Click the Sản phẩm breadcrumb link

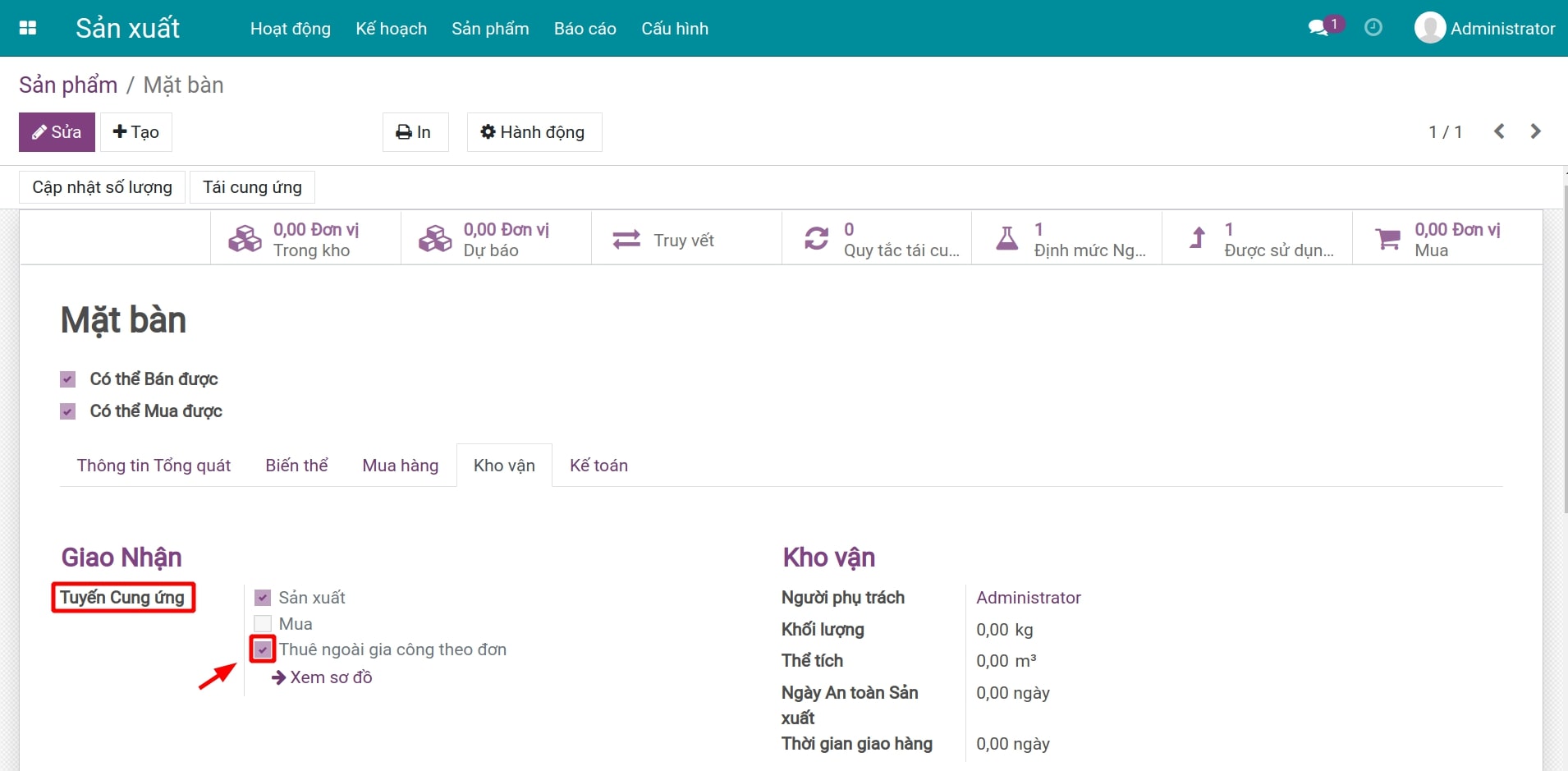[x=68, y=85]
